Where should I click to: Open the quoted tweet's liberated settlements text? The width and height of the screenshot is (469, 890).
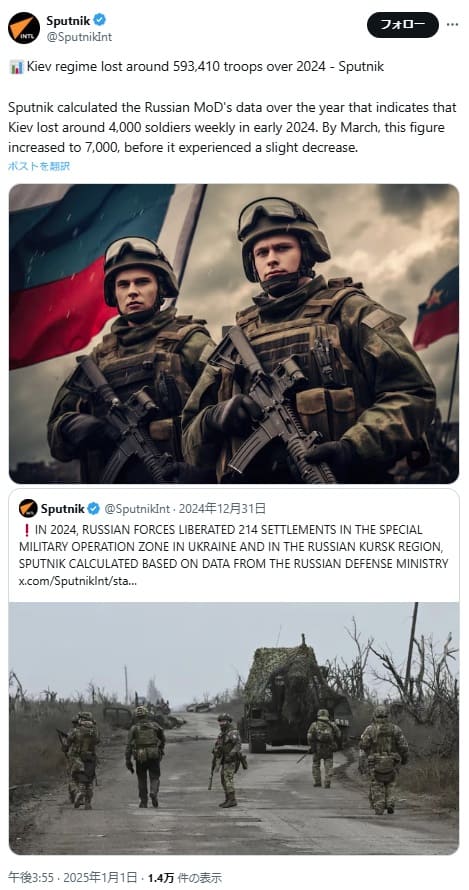(x=233, y=547)
